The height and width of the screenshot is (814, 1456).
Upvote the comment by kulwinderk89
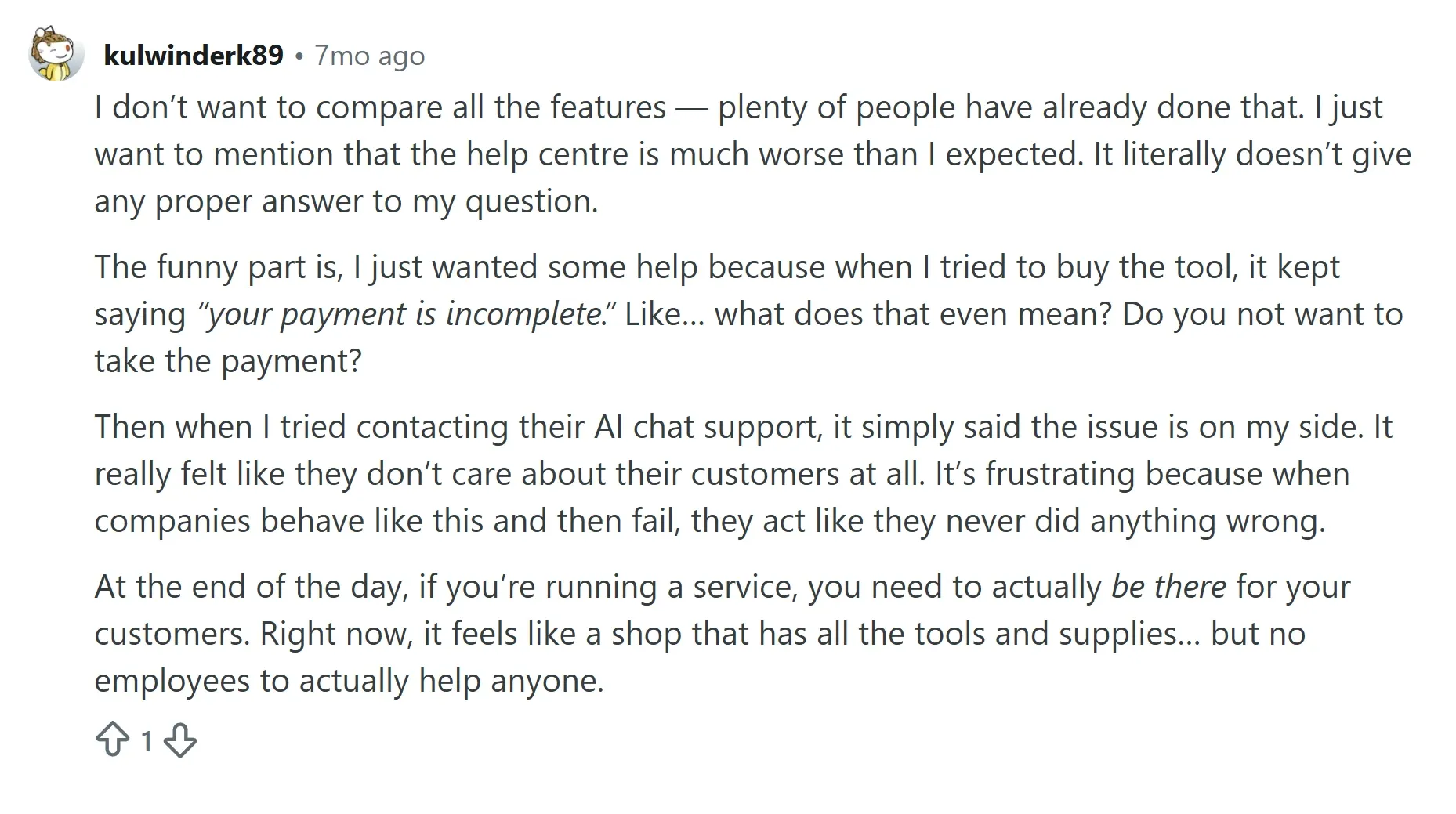[113, 740]
